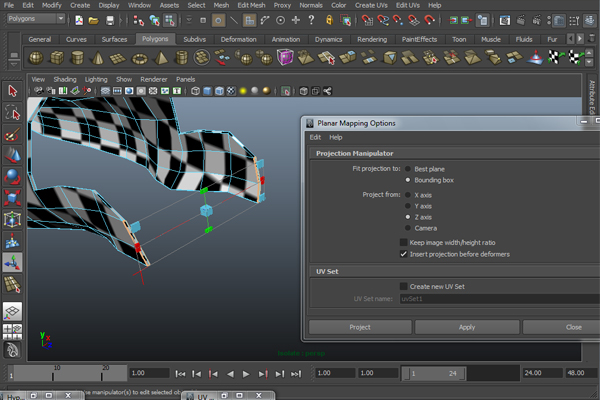Click Open Scene folder icon
600x400 pixels.
coord(94,20)
